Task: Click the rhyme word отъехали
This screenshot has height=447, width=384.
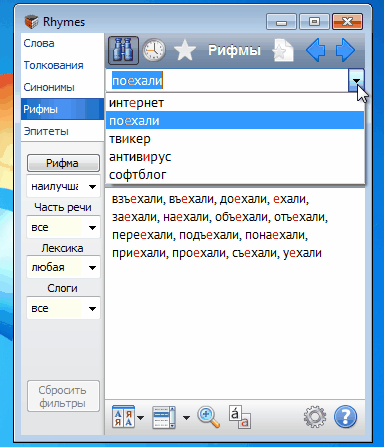Action: (x=299, y=217)
